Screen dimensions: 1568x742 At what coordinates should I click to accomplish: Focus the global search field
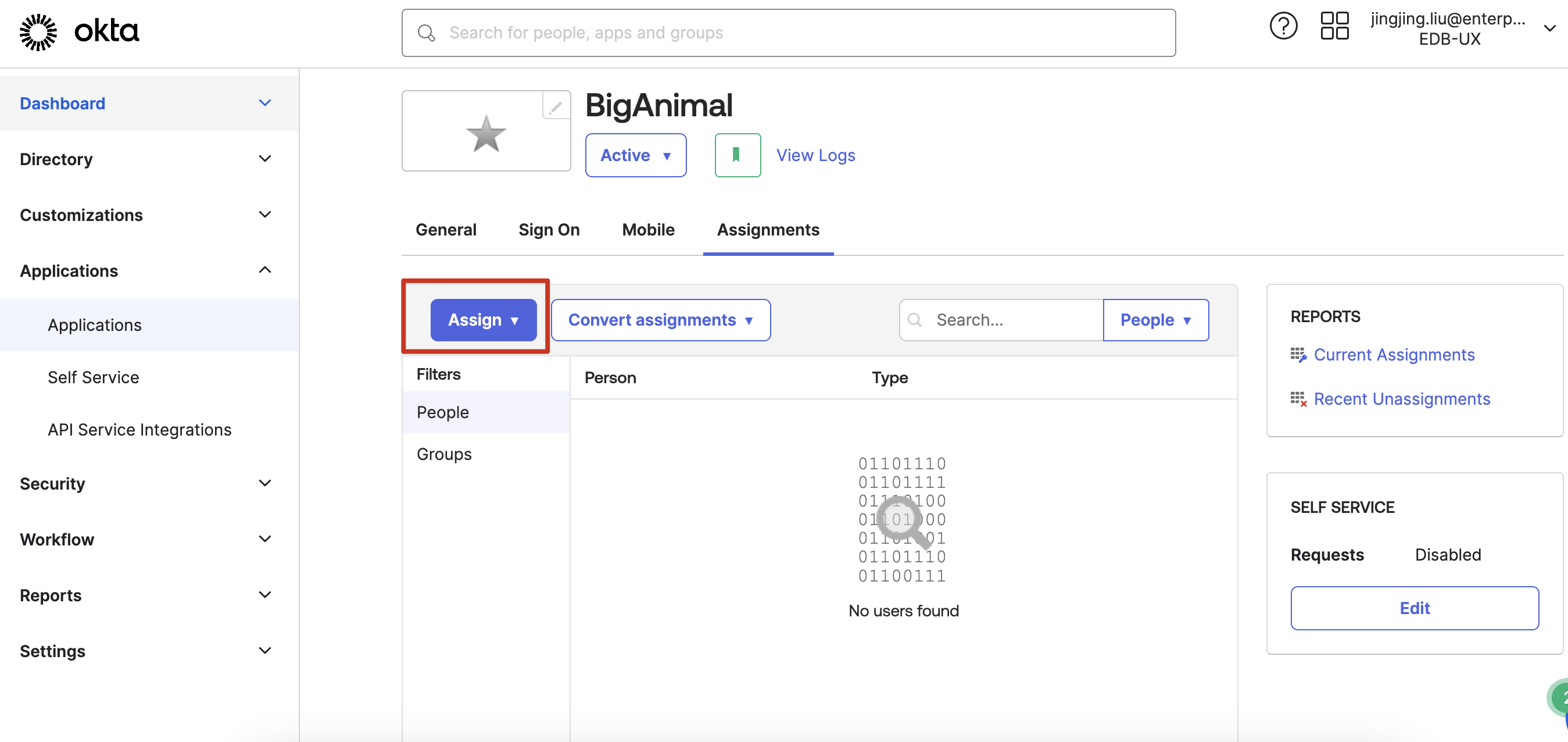pyautogui.click(x=788, y=33)
